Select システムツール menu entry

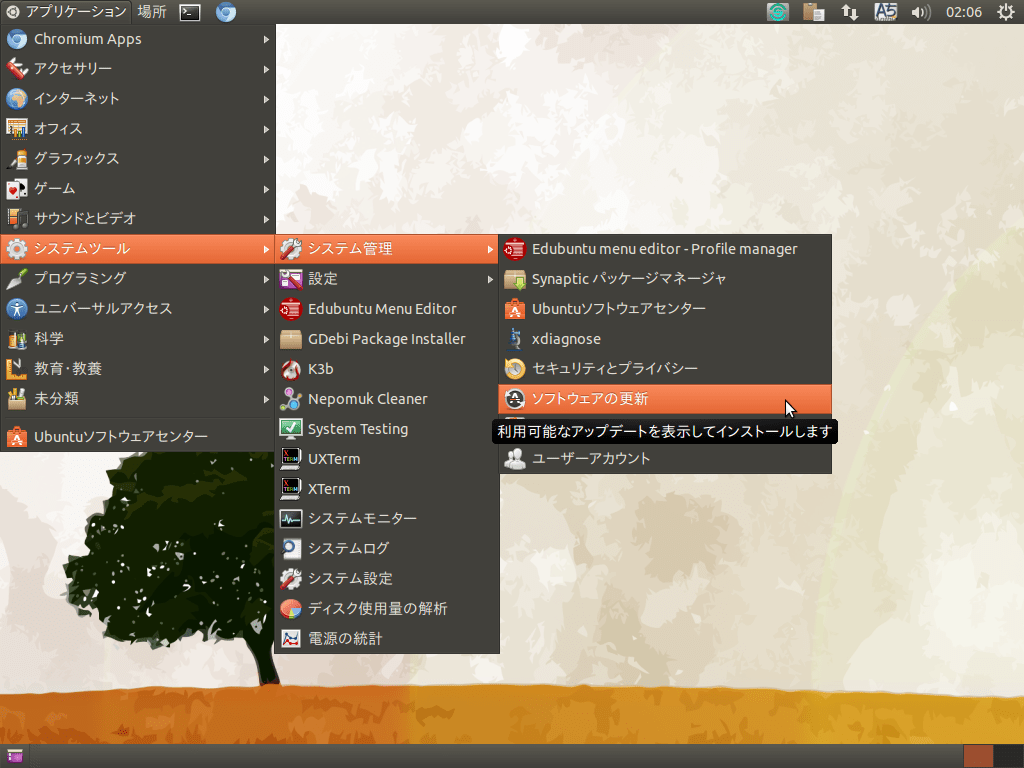[x=138, y=249]
